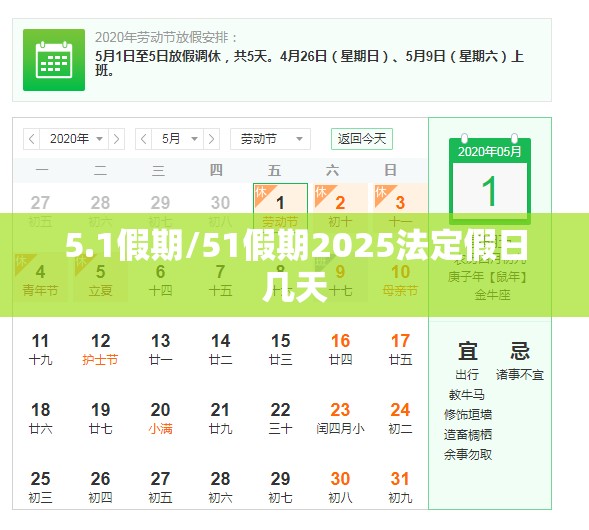Viewport: 589px width, 530px height.
Task: Select date 24 初二
Action: [400, 418]
